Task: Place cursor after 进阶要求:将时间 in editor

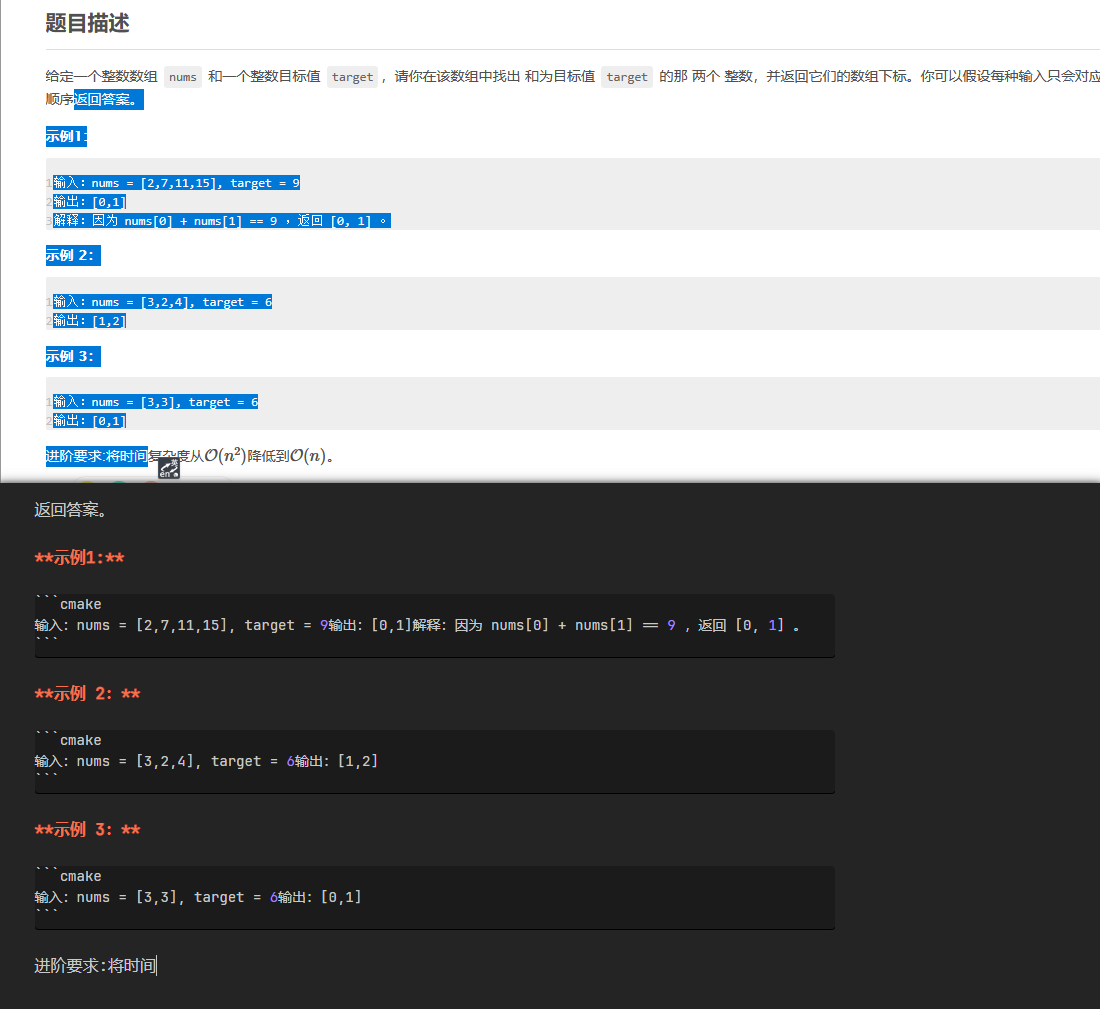Action: pos(156,966)
